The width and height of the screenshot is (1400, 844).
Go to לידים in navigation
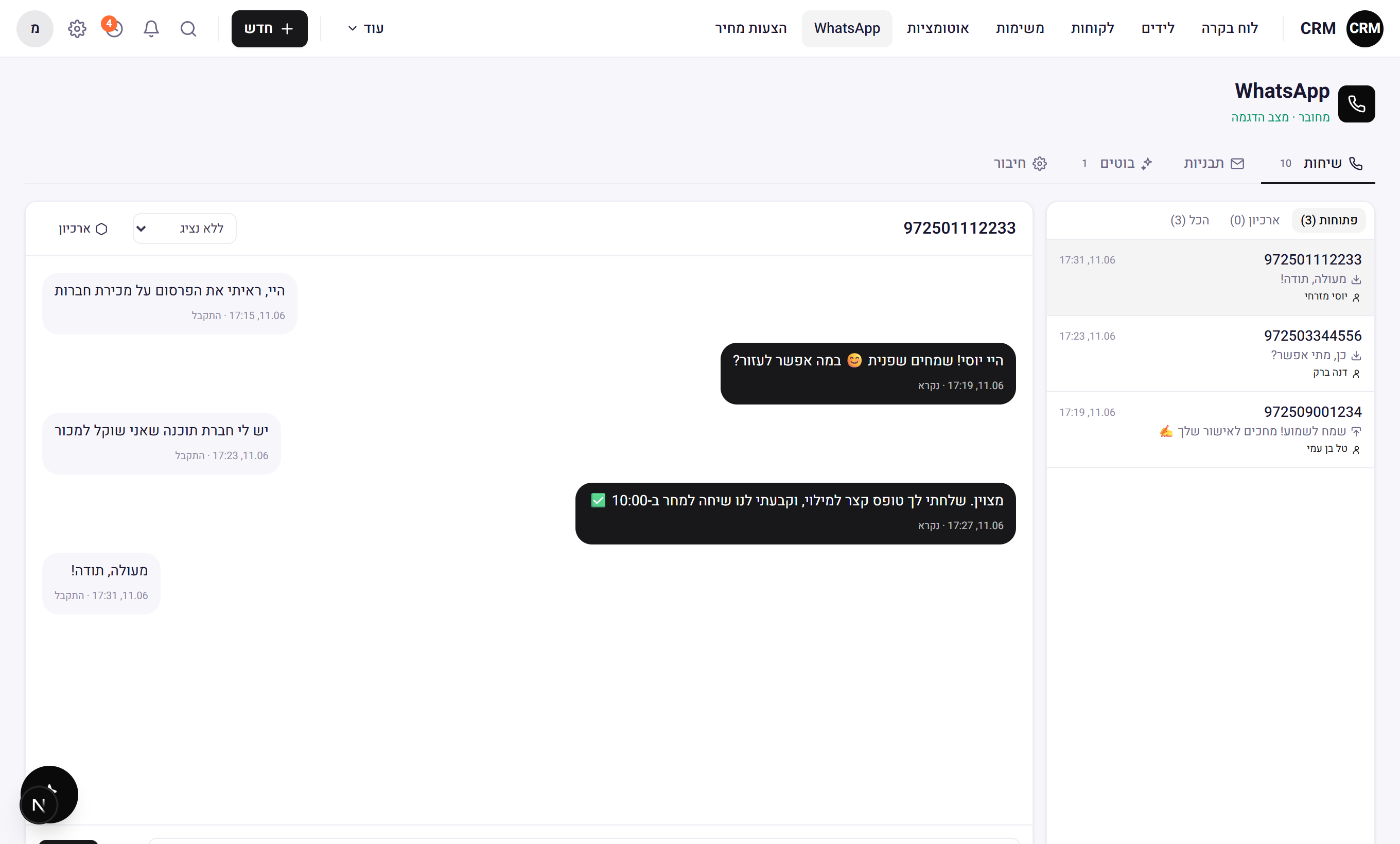click(x=1158, y=28)
